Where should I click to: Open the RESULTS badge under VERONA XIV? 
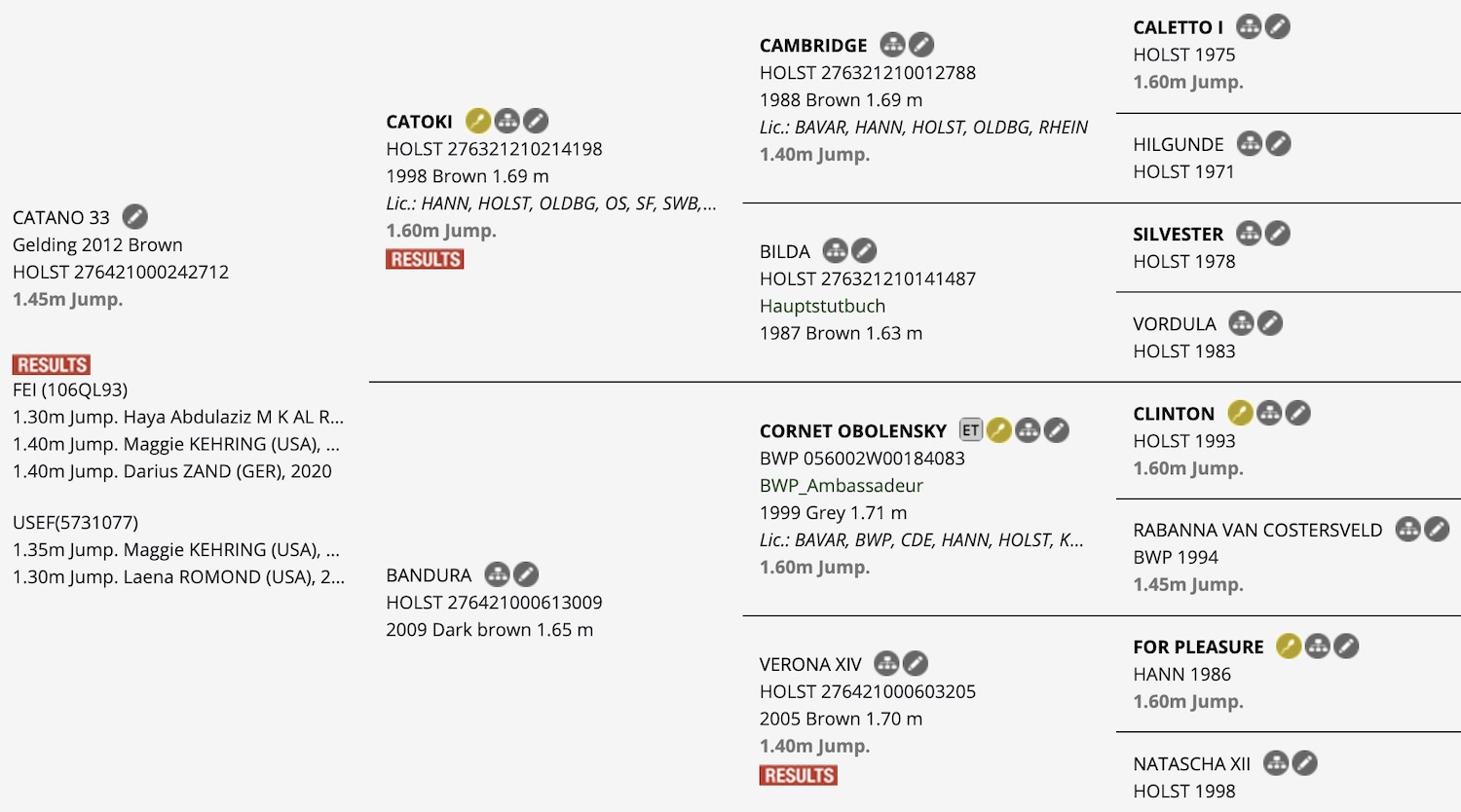click(x=799, y=775)
